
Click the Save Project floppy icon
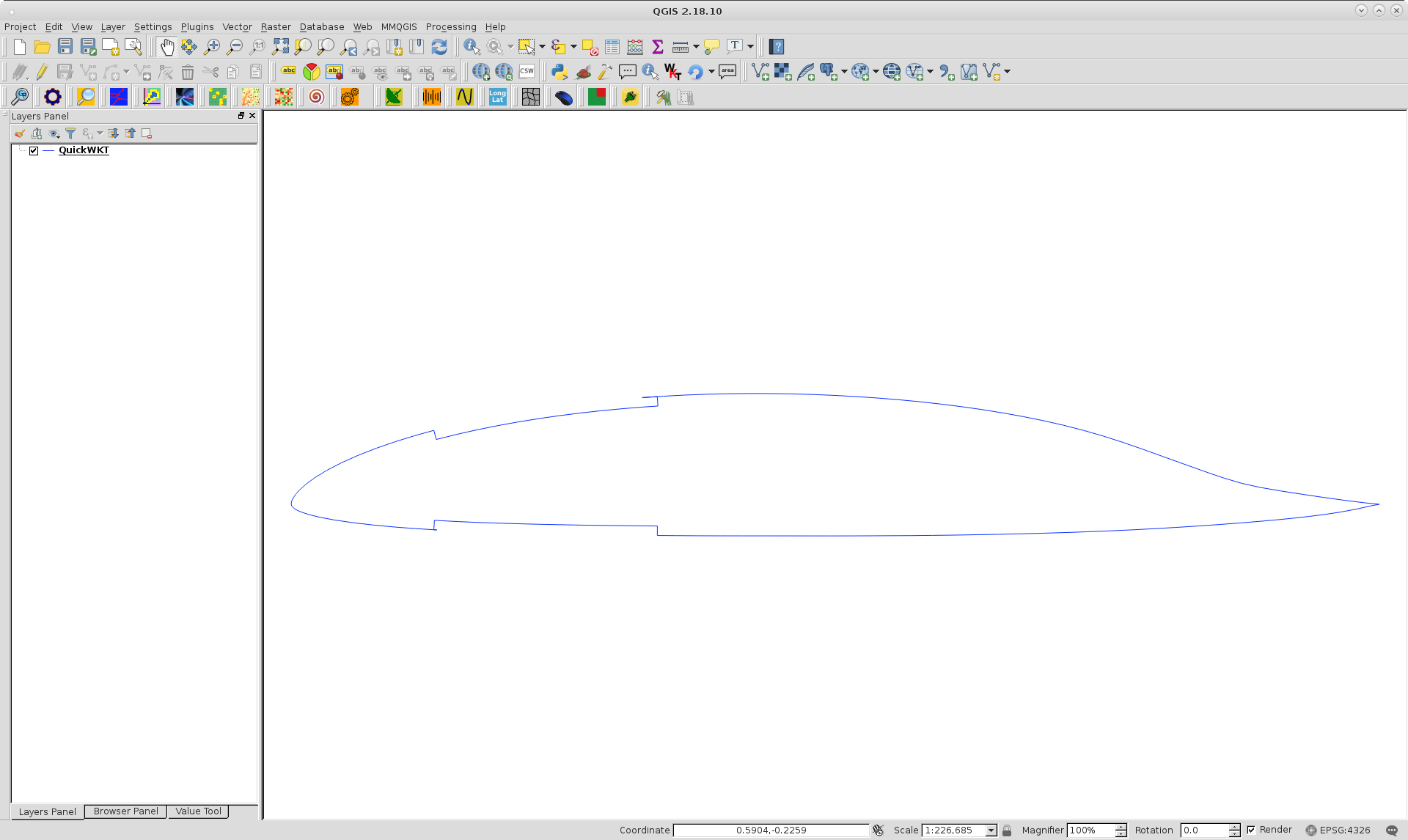point(65,47)
